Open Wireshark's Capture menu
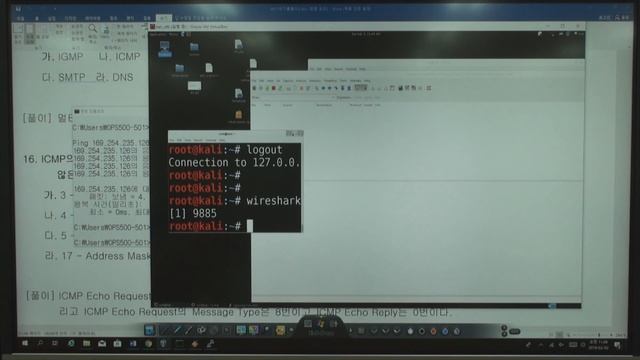Screen dimensions: 640x360 click(x=288, y=81)
